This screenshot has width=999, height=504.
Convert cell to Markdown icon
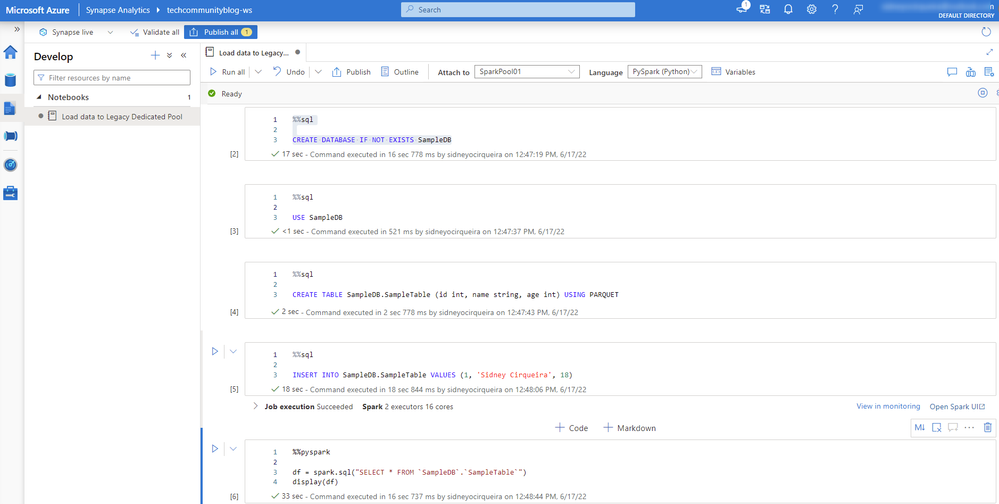(x=919, y=428)
